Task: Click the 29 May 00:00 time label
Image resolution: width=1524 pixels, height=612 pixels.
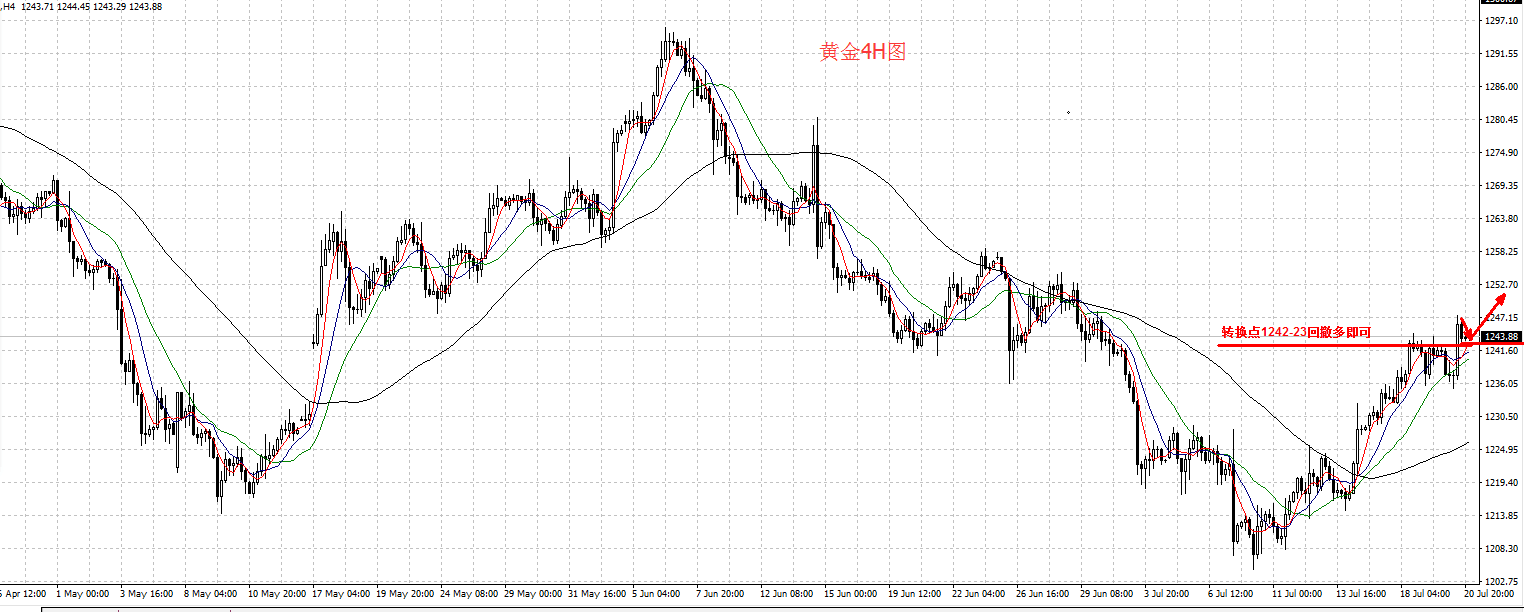Action: 531,593
